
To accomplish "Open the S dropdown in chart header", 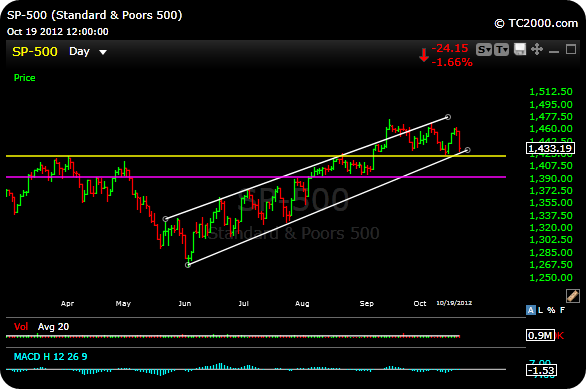I will (x=484, y=49).
